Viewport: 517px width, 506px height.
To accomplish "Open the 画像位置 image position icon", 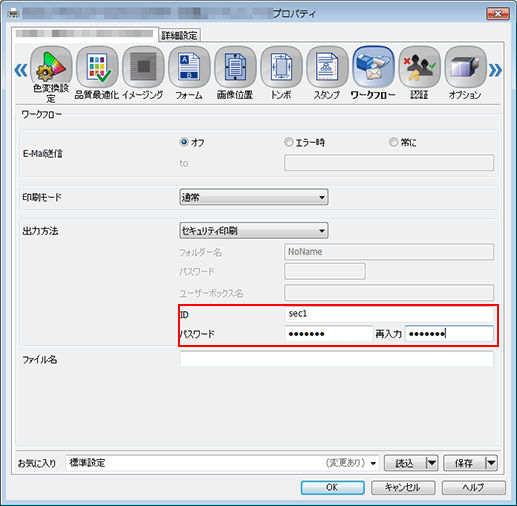I will point(235,68).
